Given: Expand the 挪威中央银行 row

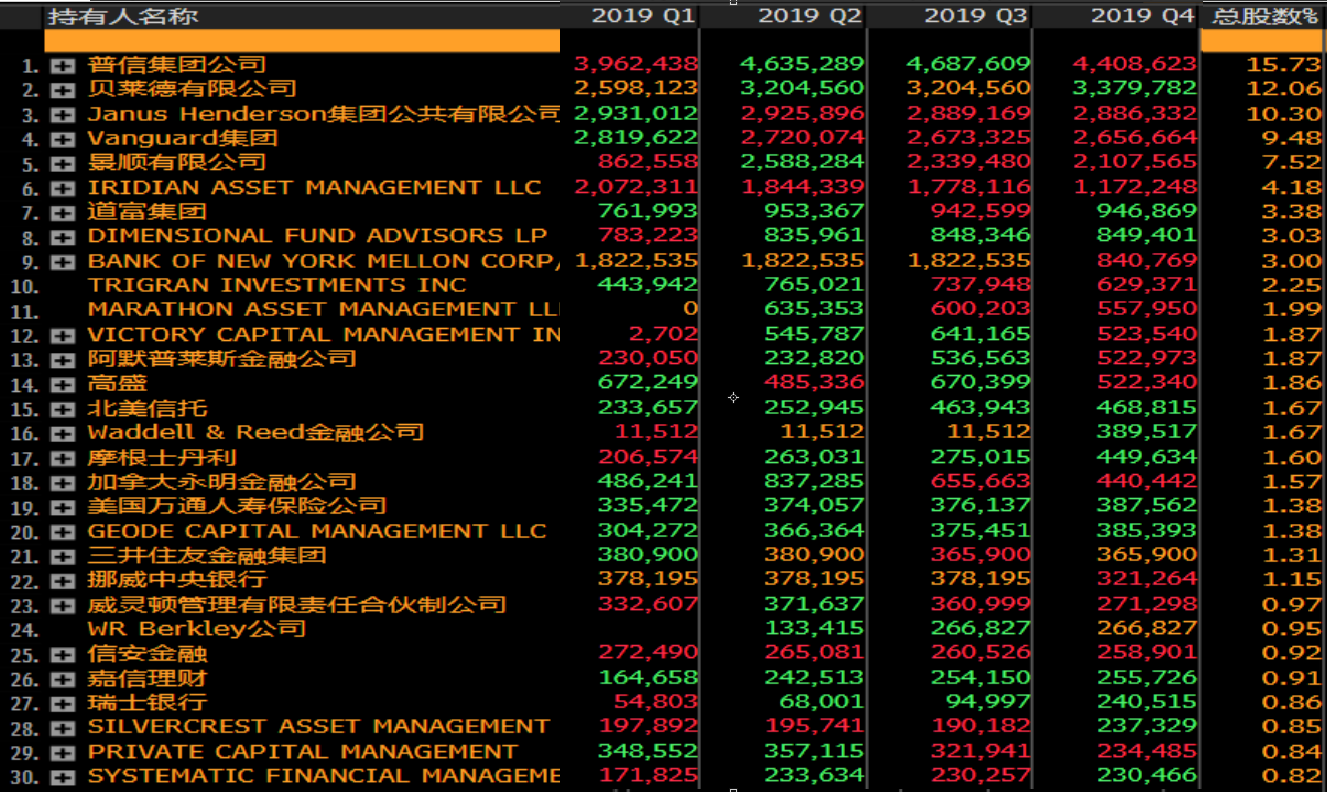Looking at the screenshot, I should [x=63, y=581].
